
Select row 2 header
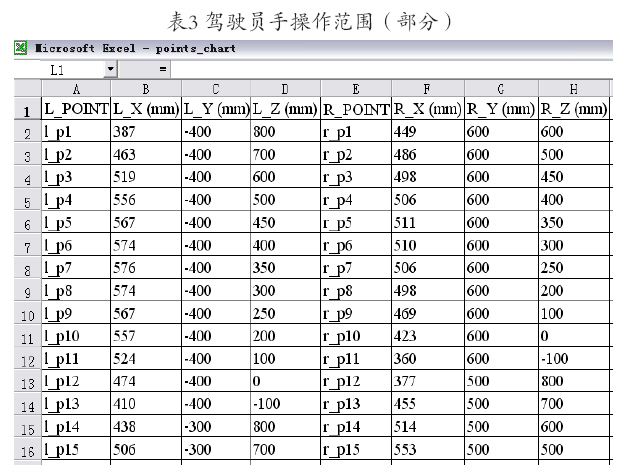coord(28,131)
